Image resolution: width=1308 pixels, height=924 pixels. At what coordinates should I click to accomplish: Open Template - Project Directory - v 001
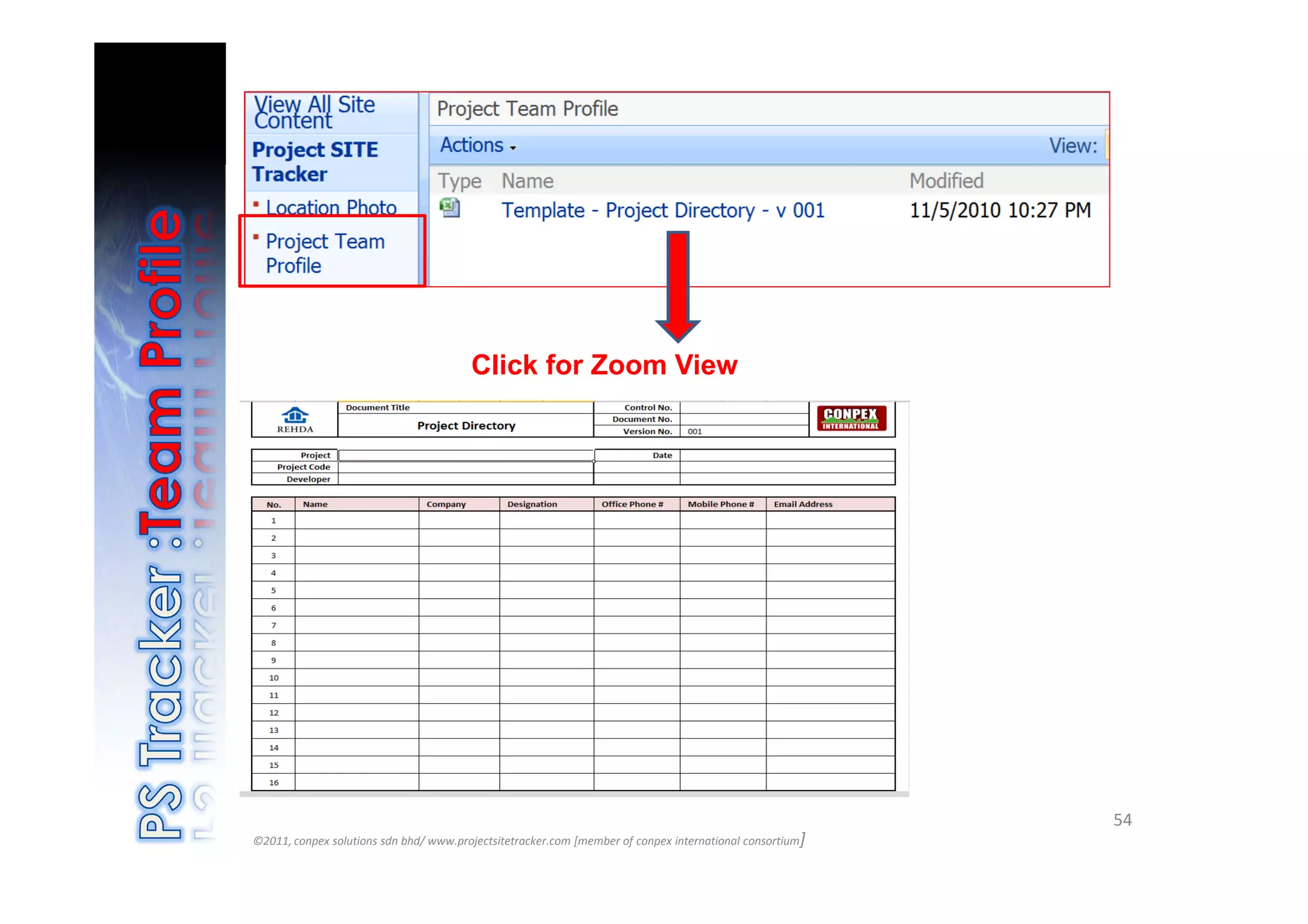tap(662, 210)
